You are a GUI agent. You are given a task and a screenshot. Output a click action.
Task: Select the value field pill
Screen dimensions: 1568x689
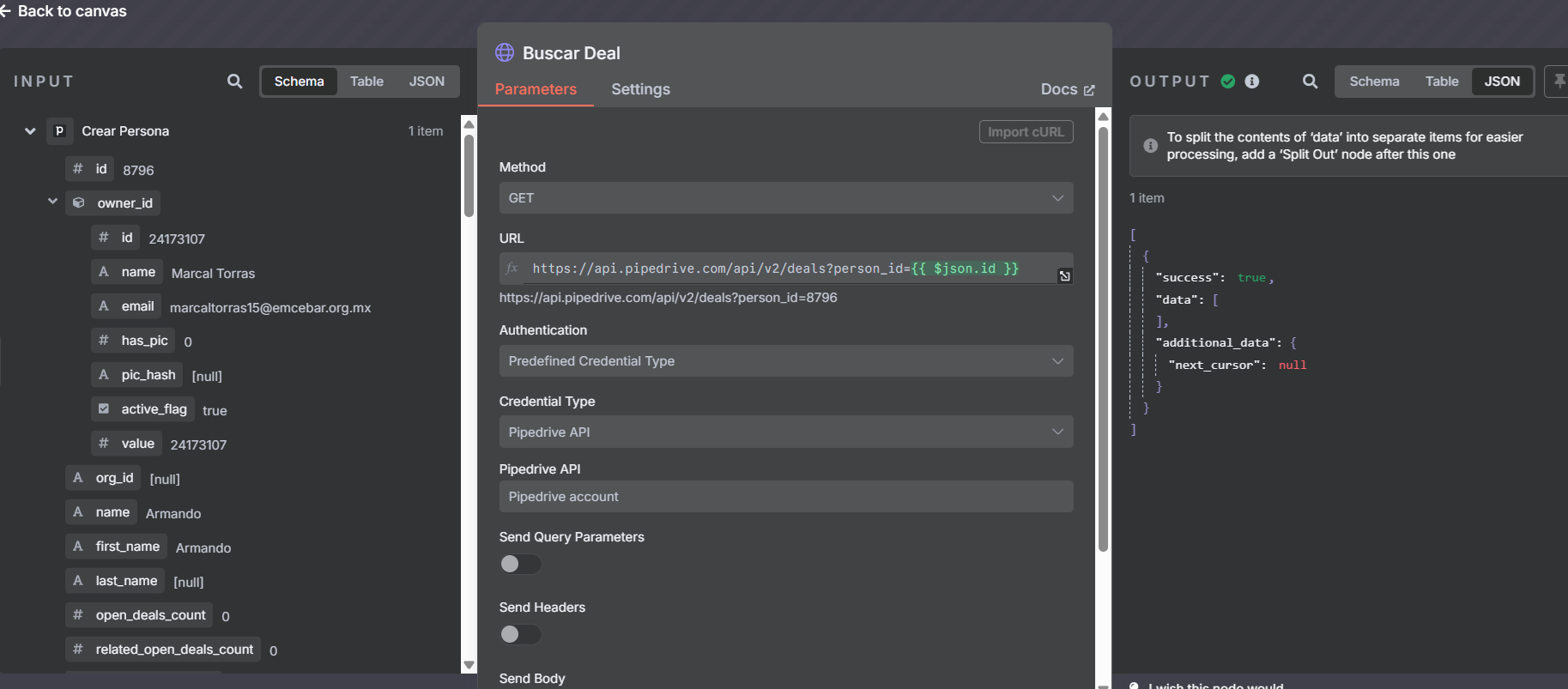click(126, 444)
